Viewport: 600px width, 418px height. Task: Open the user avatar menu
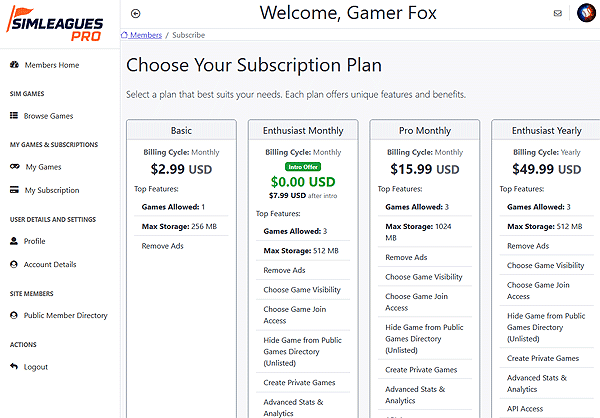point(584,13)
